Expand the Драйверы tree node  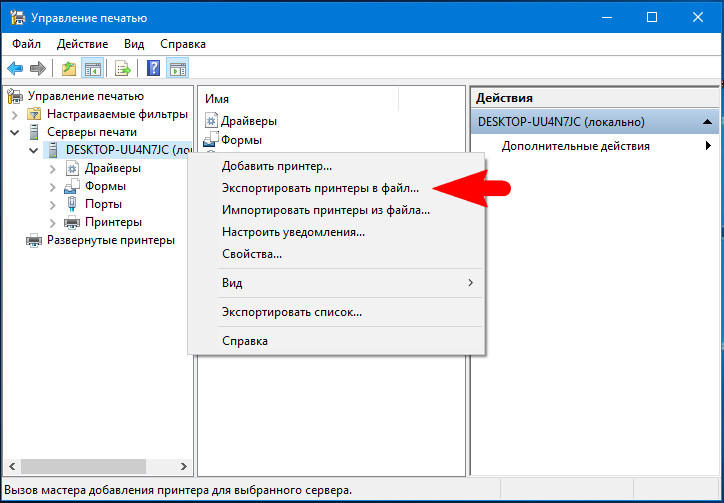[x=53, y=169]
